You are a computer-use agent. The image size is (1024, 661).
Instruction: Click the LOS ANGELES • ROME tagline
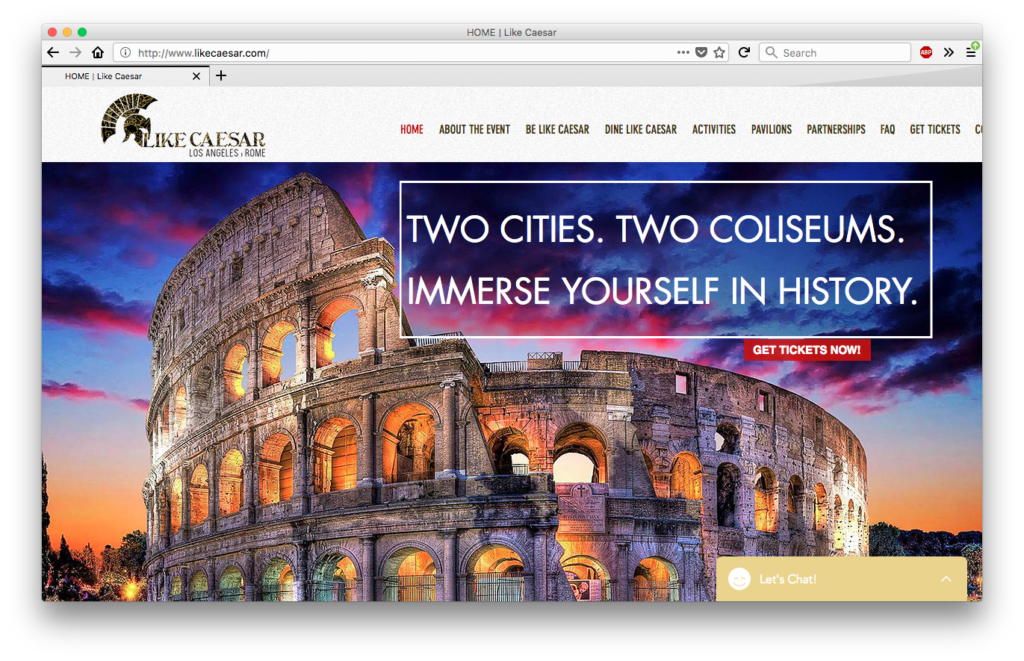pos(227,153)
